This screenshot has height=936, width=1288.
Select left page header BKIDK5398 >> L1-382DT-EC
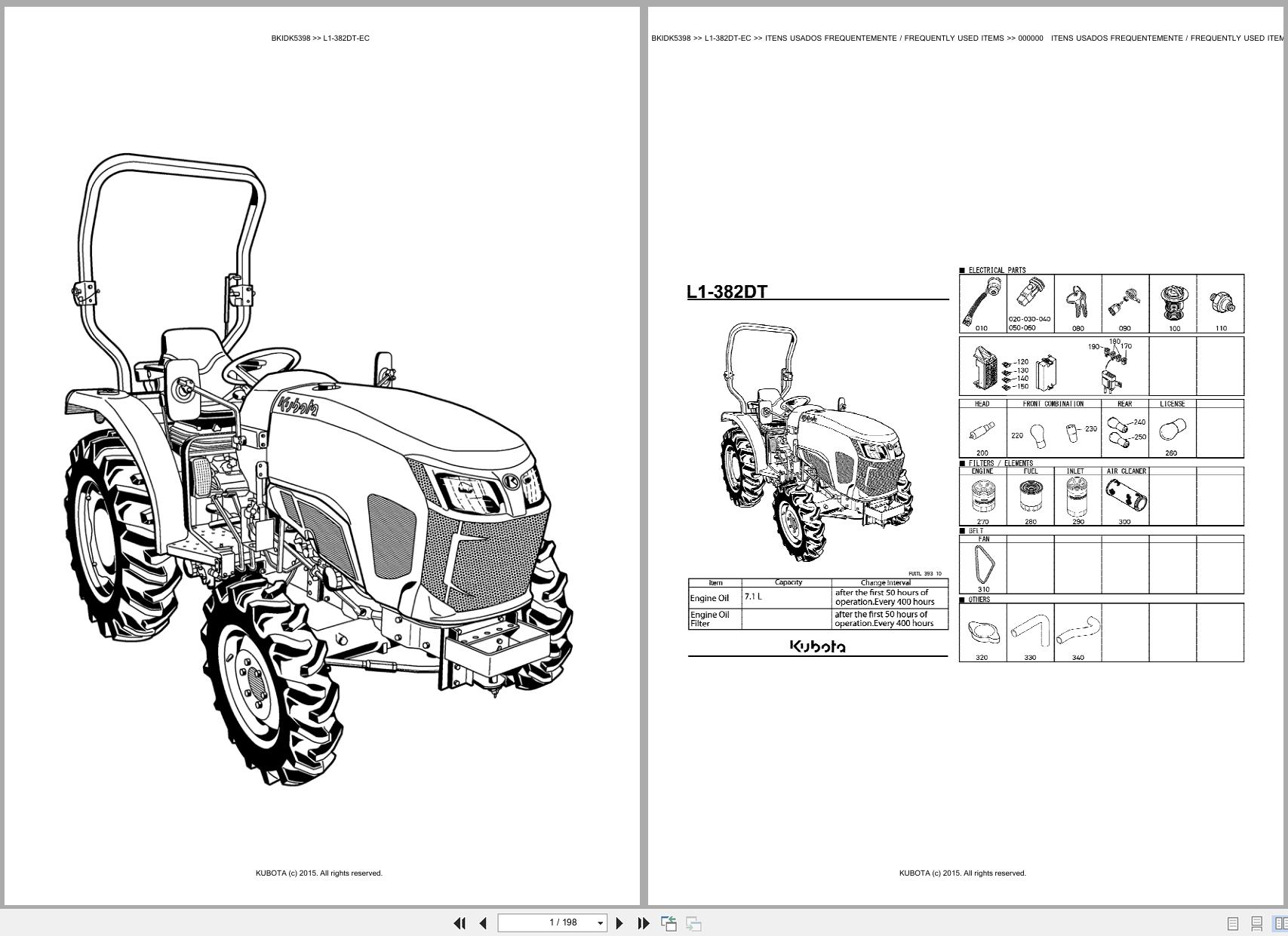(x=321, y=38)
